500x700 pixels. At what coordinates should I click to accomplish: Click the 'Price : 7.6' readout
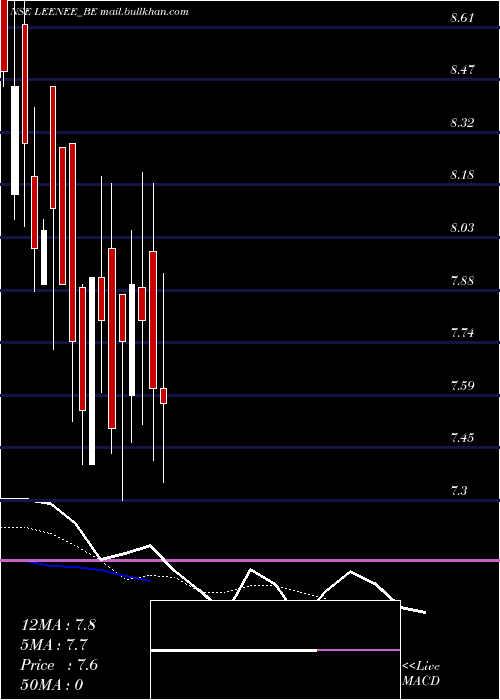59,665
